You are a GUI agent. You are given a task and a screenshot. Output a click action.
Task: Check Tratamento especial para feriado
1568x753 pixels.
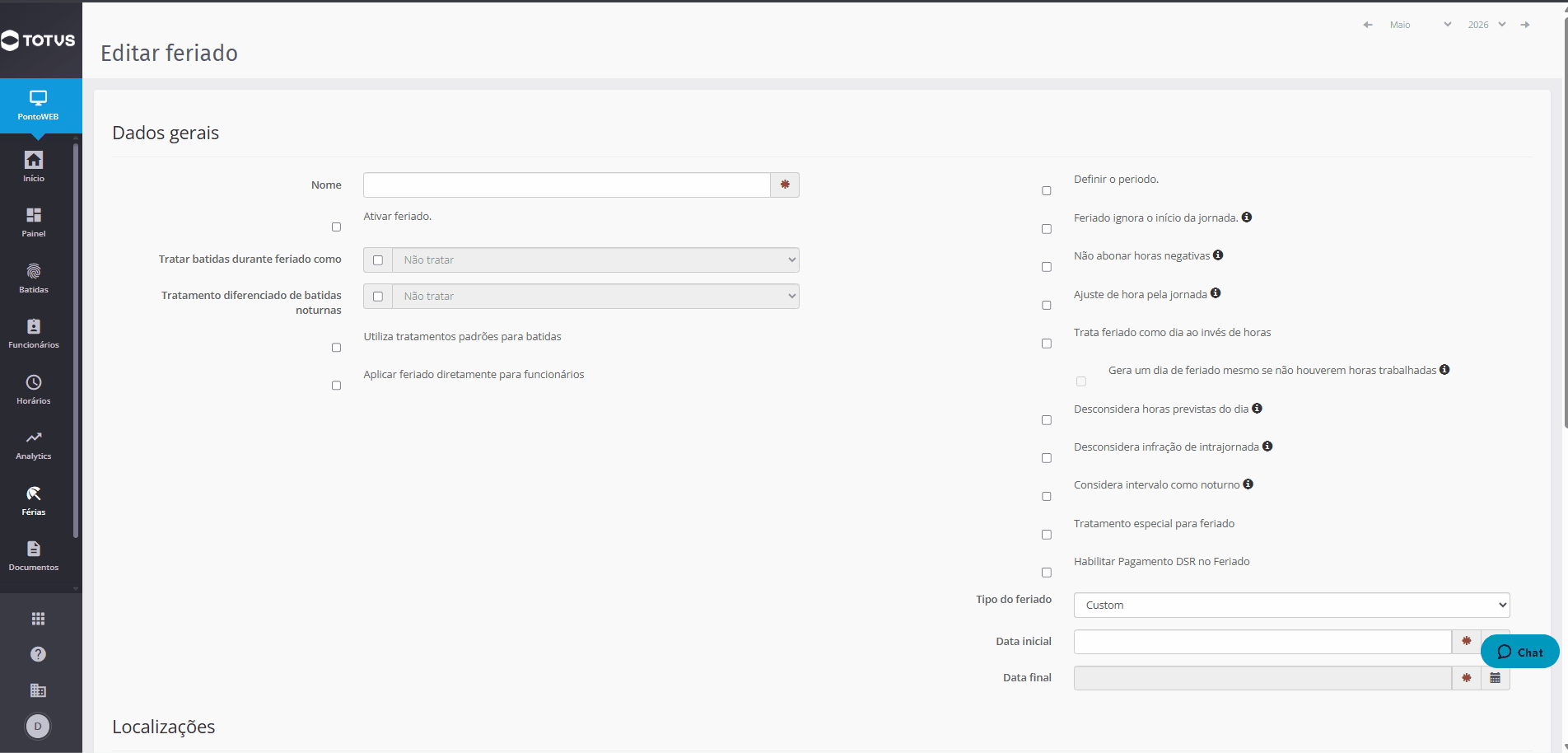pos(1047,535)
